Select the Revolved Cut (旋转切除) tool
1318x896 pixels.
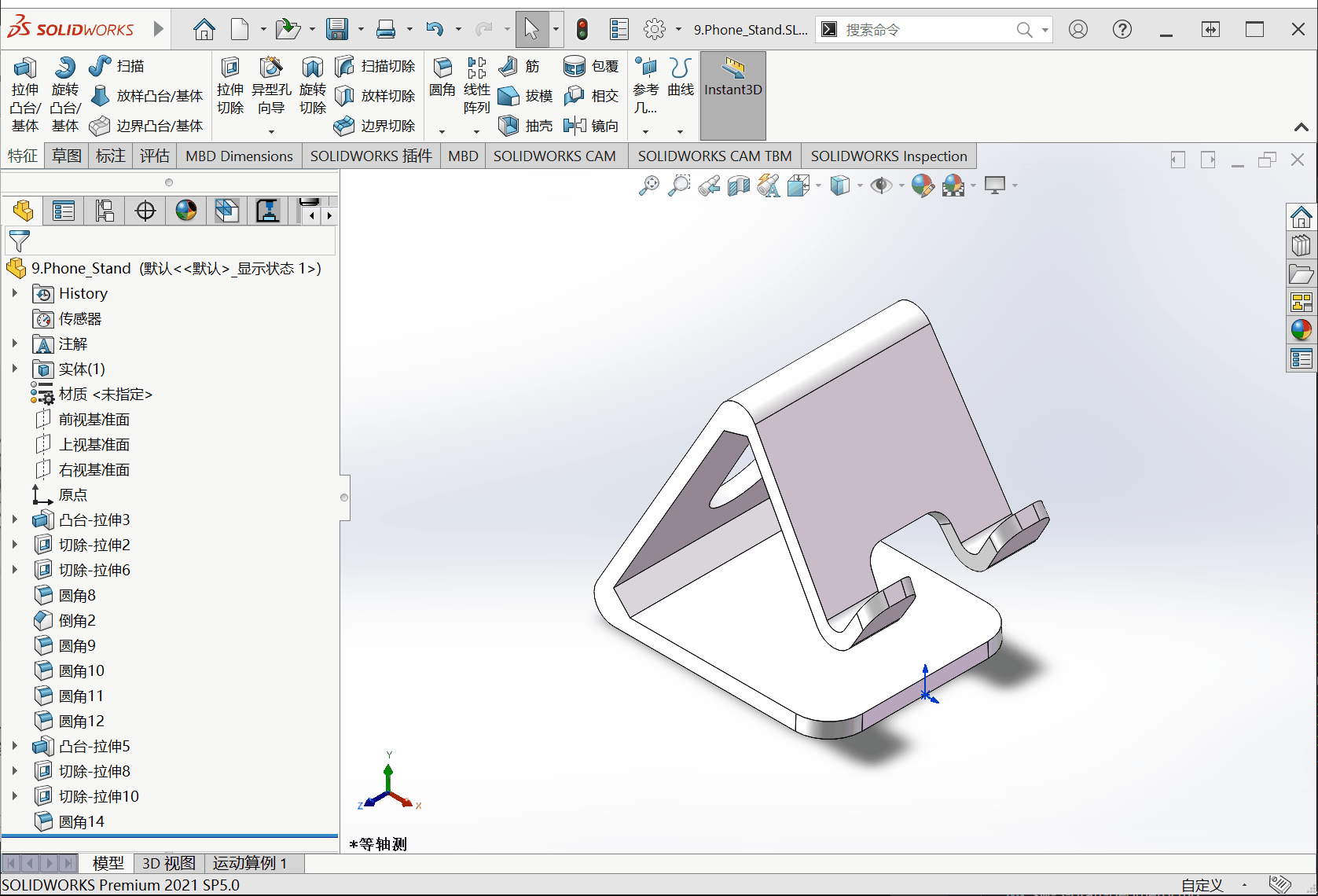click(312, 86)
